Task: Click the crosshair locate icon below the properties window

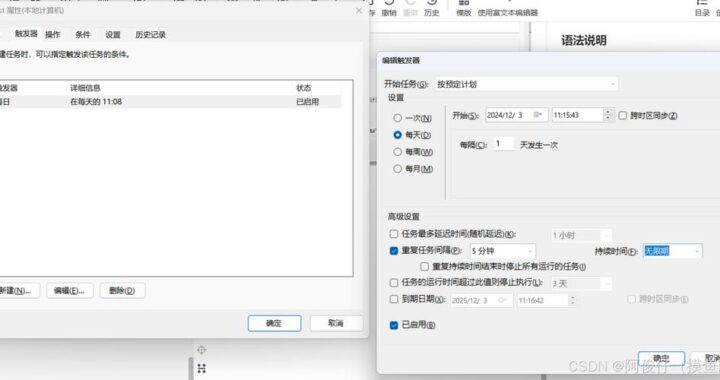Action: coord(202,350)
